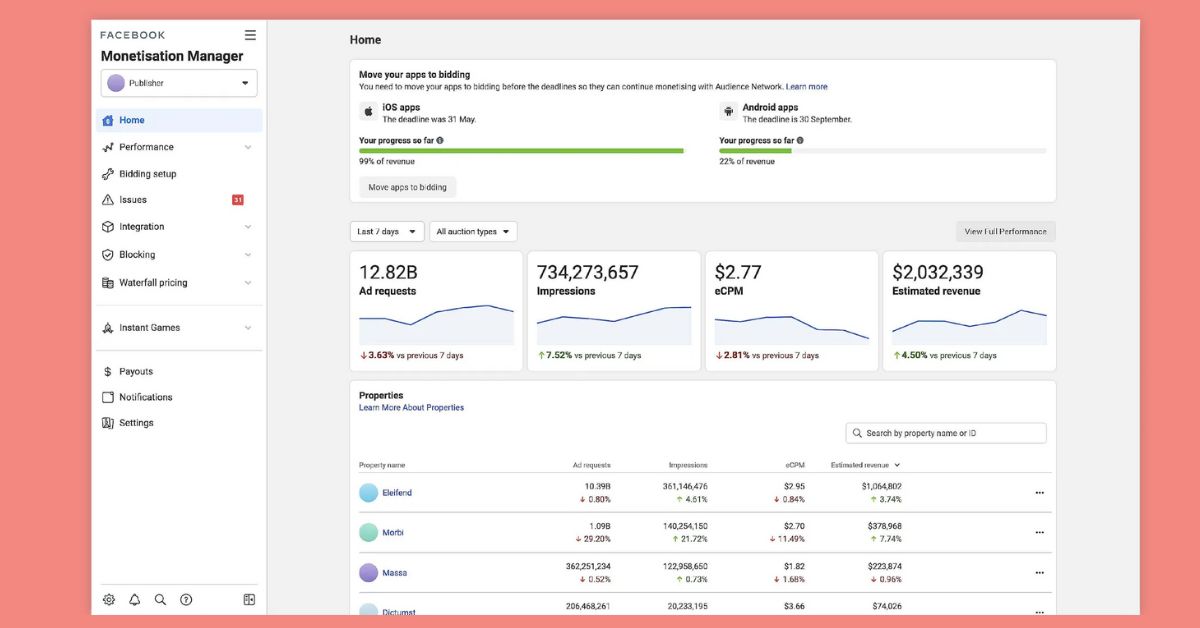Open the Morbi property link
The height and width of the screenshot is (628, 1200).
point(393,533)
